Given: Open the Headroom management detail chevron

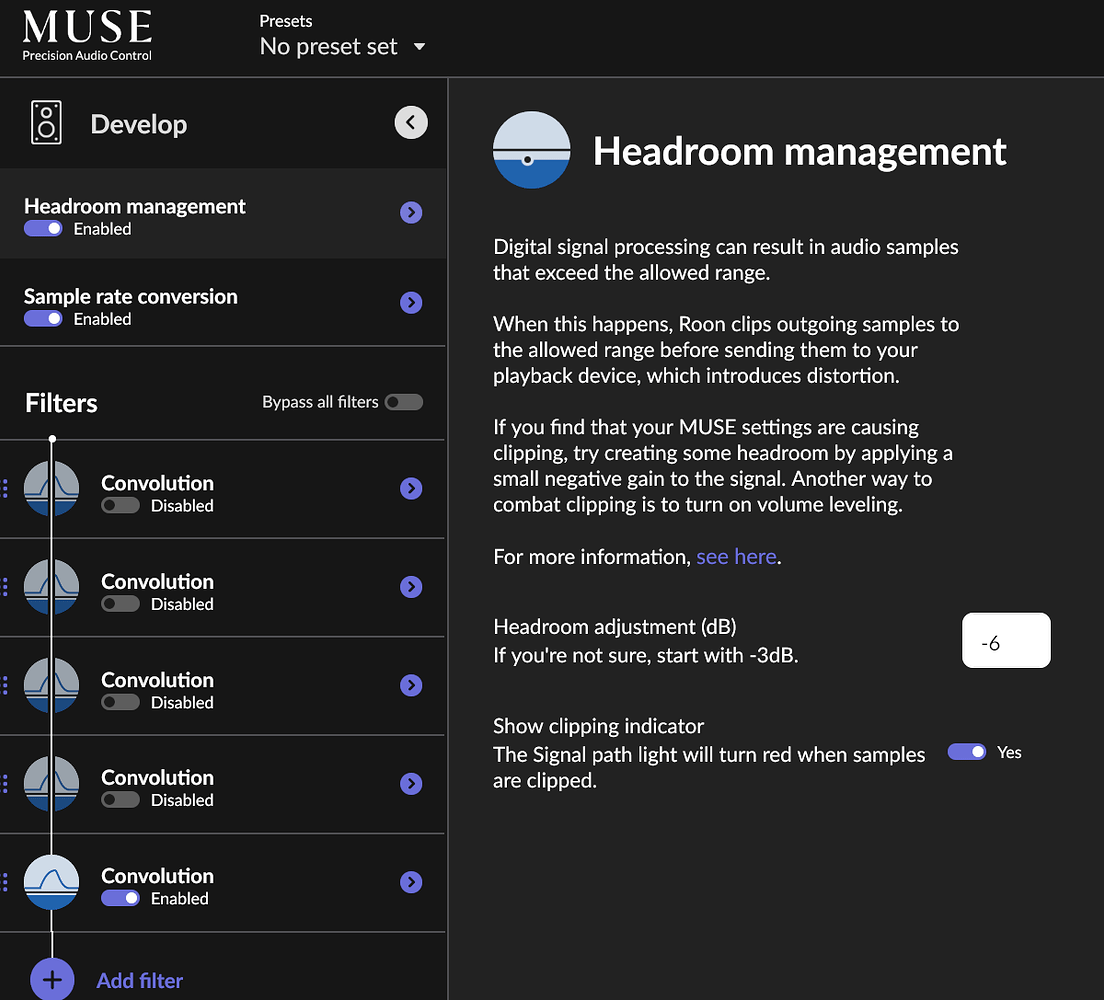Looking at the screenshot, I should coord(411,212).
